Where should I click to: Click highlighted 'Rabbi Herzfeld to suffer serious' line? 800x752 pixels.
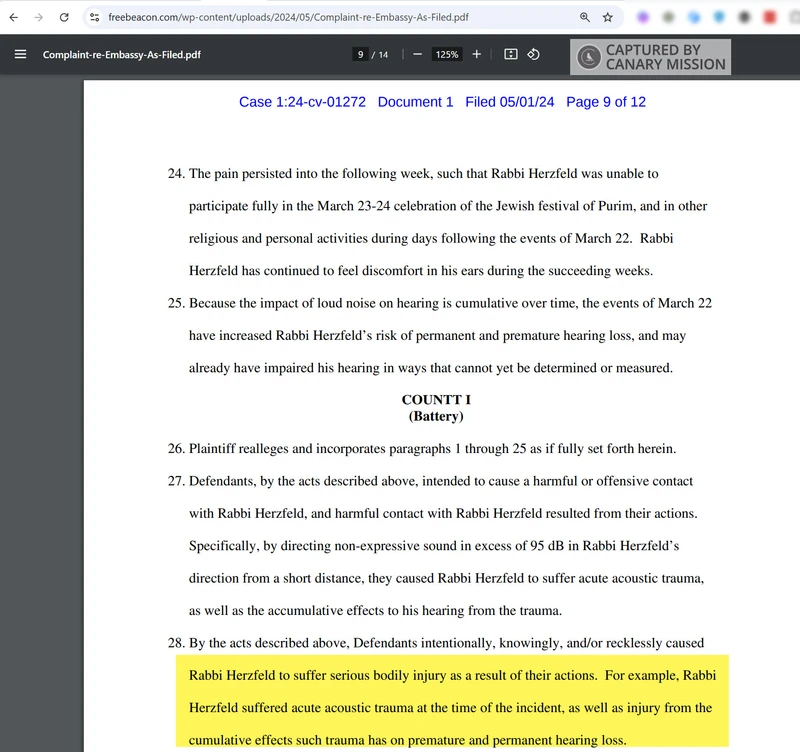coord(452,675)
